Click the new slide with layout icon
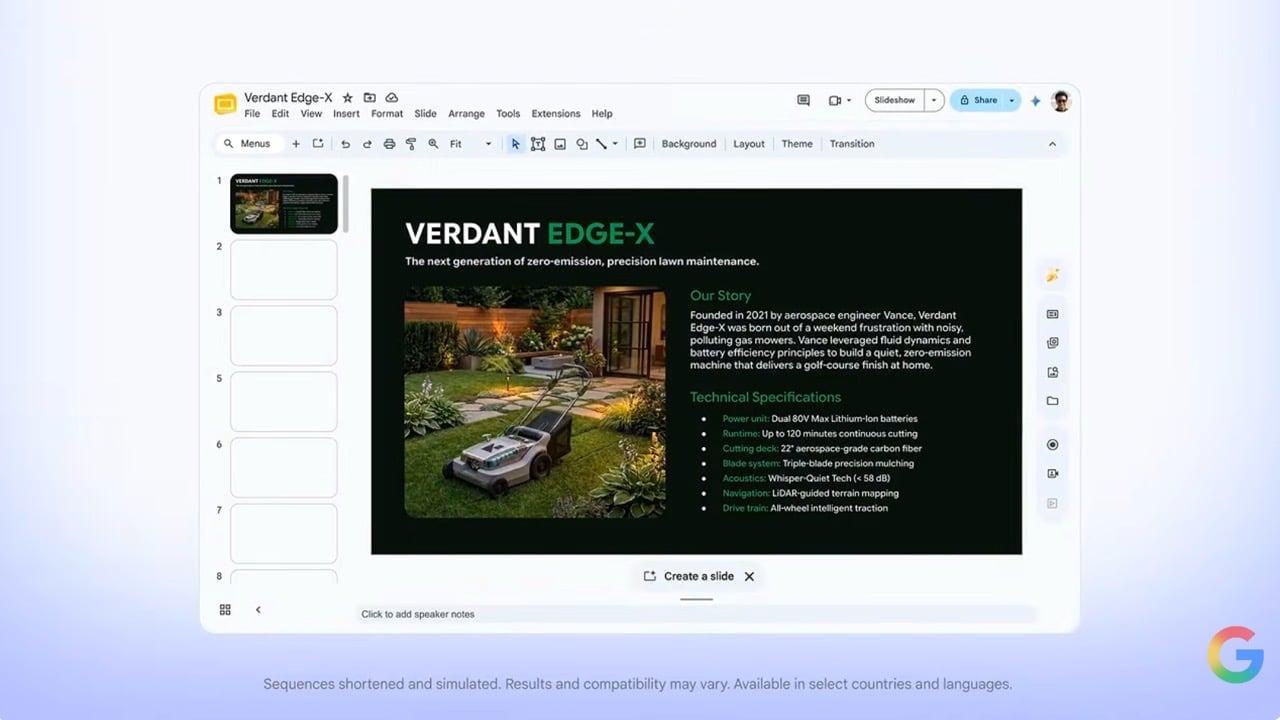Image resolution: width=1280 pixels, height=720 pixels. pyautogui.click(x=318, y=144)
